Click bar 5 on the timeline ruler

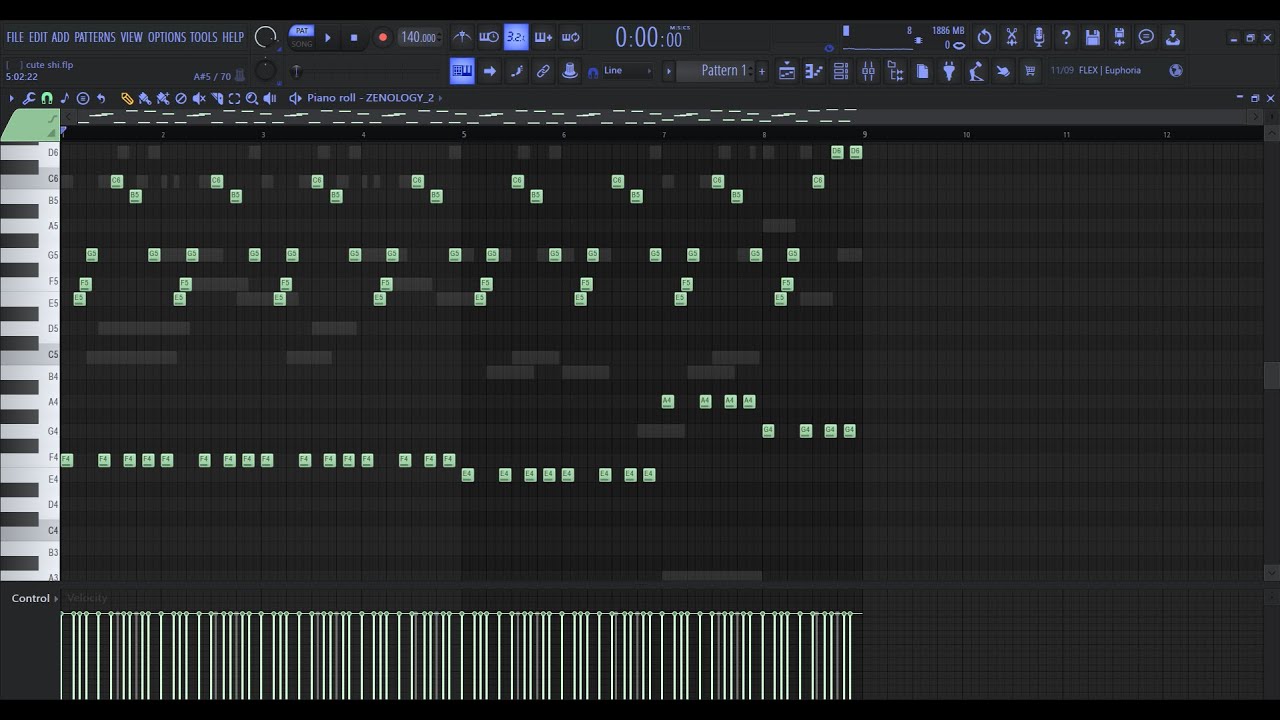(x=464, y=134)
